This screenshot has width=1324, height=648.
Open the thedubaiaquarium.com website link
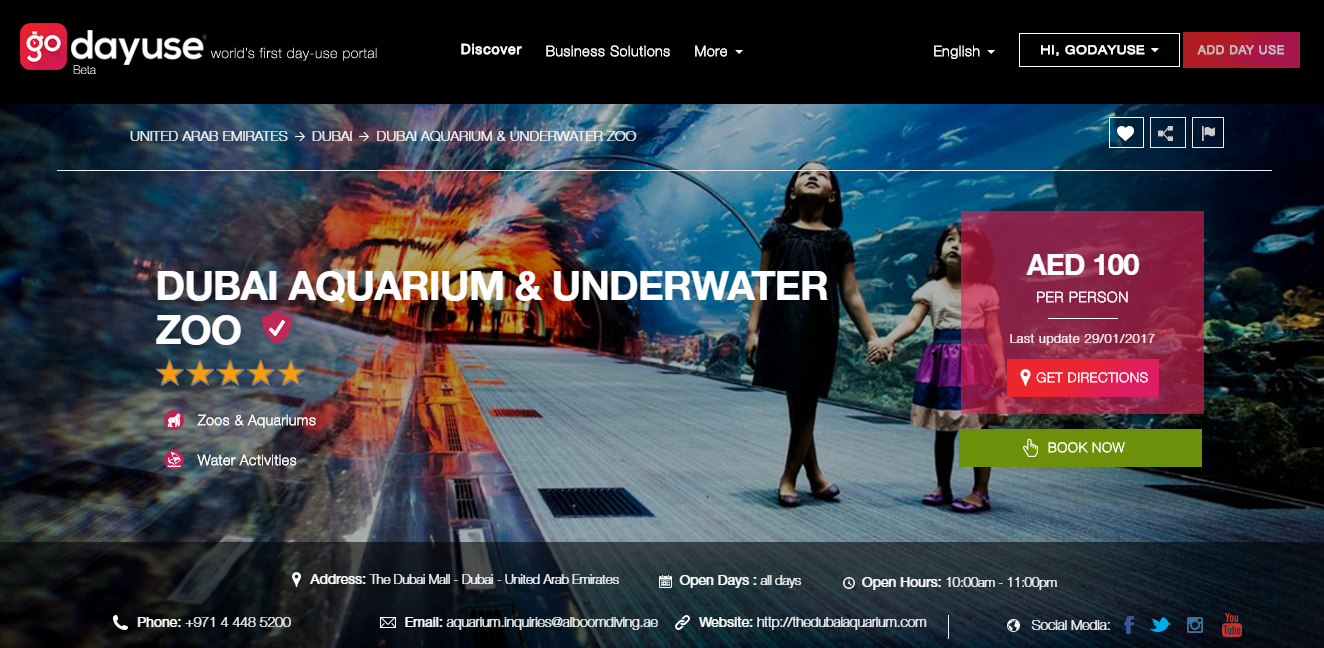tap(842, 622)
